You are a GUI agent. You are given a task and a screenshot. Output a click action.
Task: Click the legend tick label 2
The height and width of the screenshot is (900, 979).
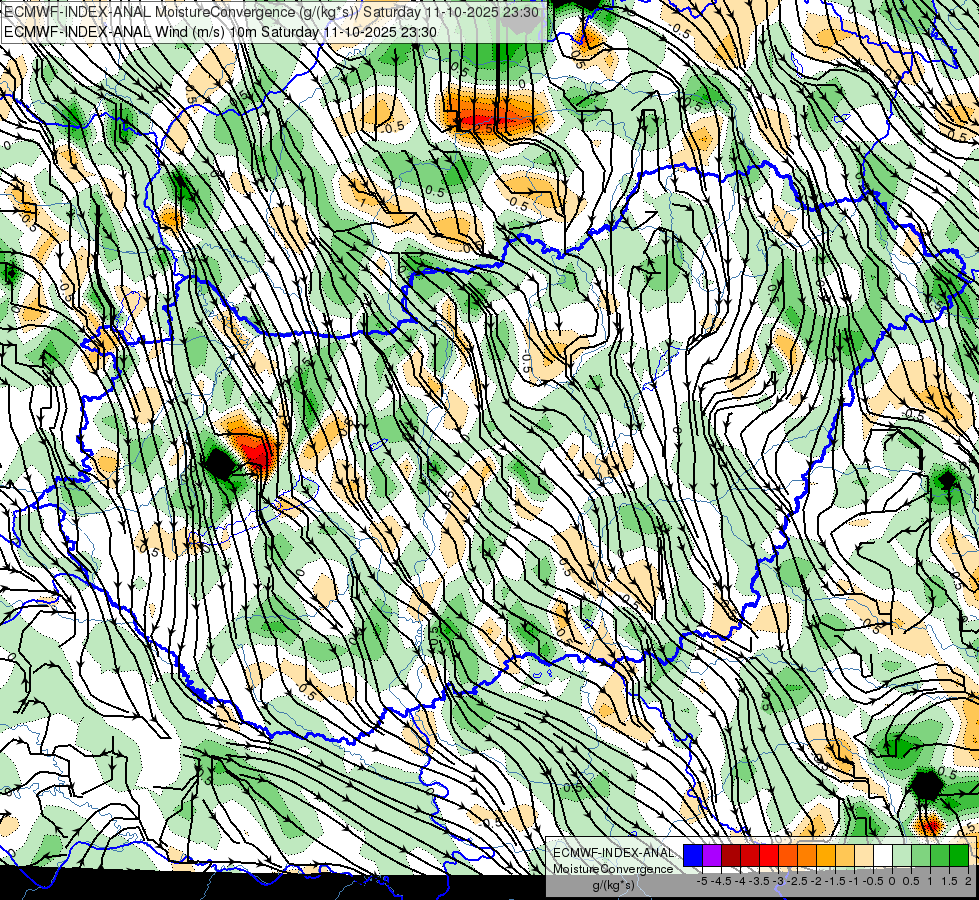[x=968, y=881]
